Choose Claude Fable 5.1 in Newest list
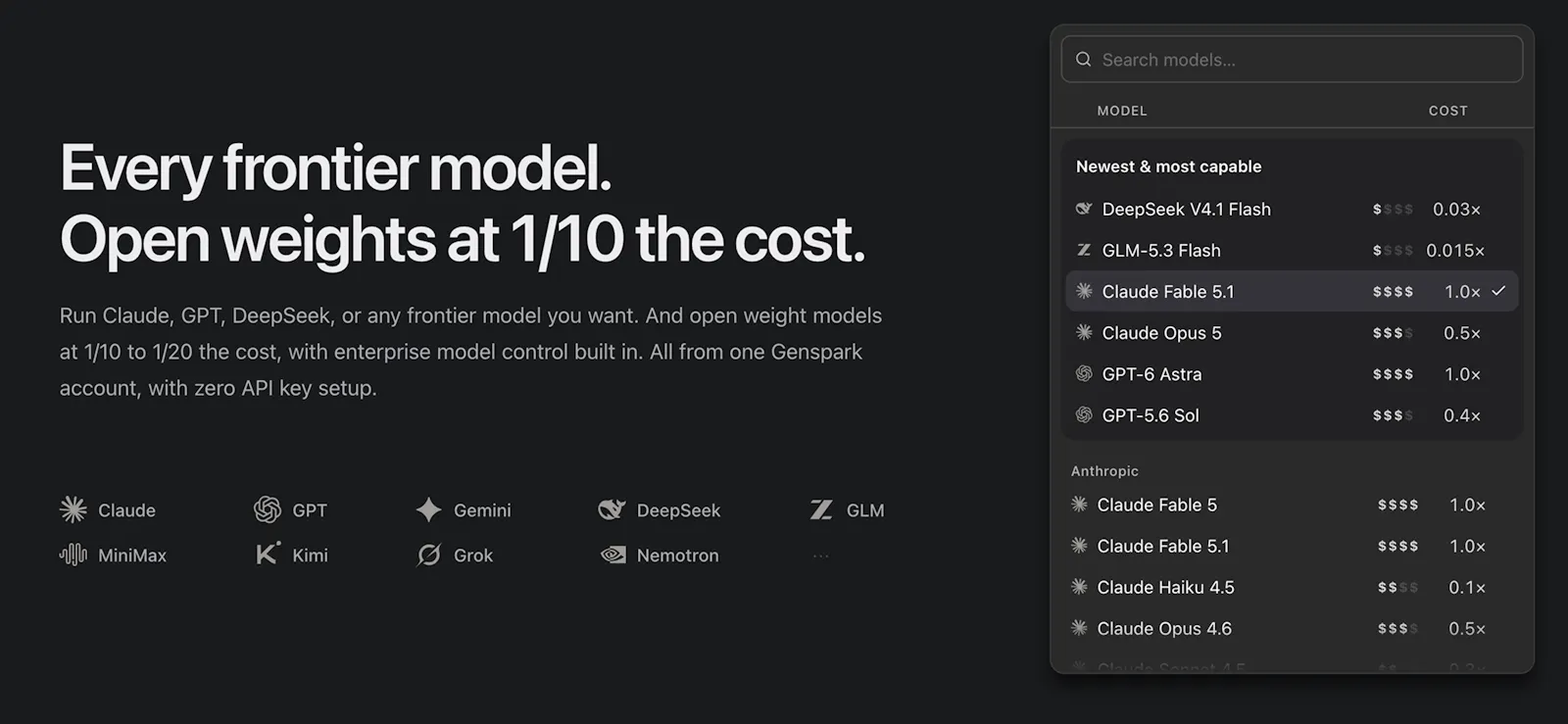This screenshot has height=724, width=1568. [x=1292, y=291]
